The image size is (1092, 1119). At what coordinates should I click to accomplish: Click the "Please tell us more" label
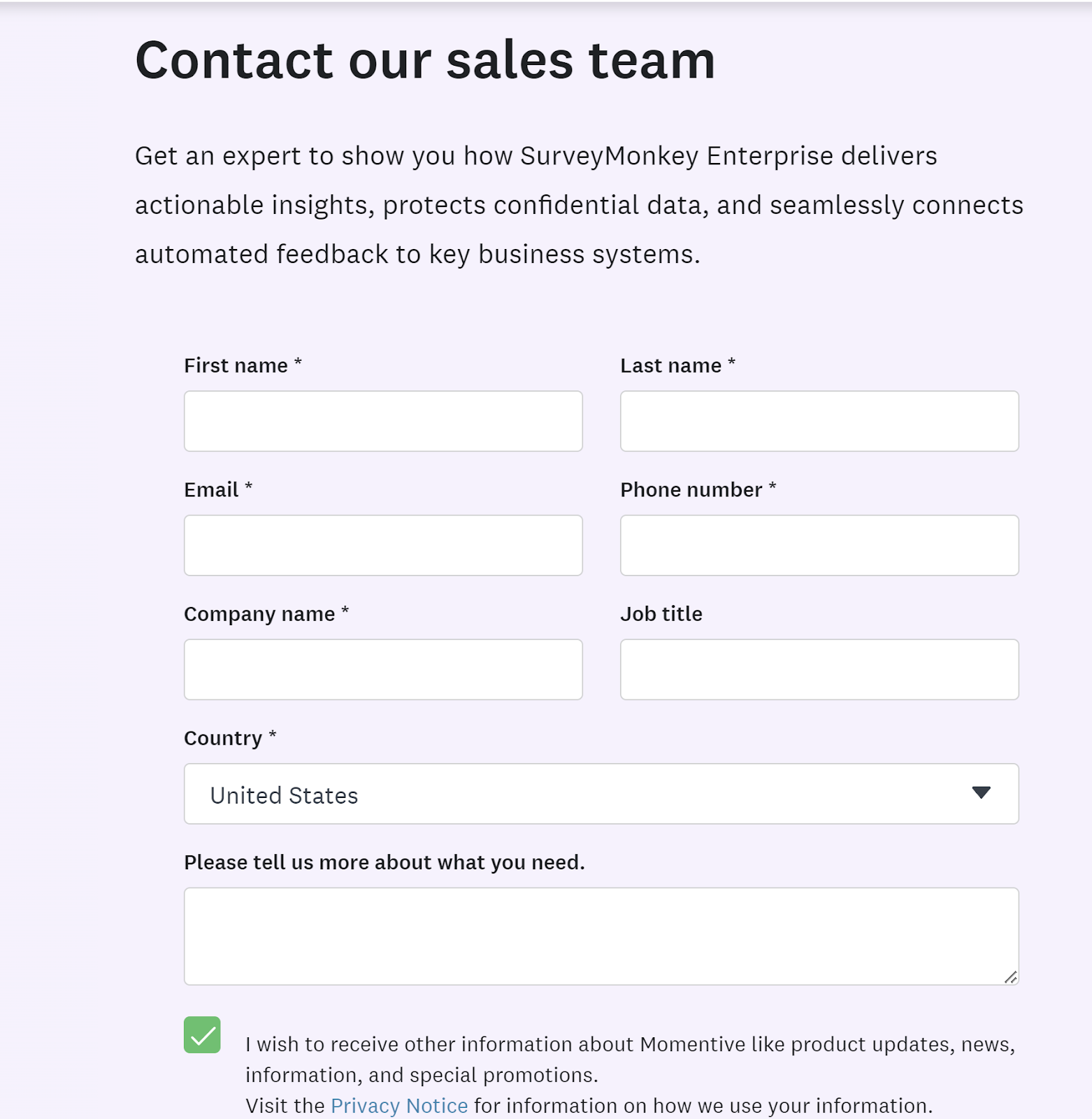384,862
